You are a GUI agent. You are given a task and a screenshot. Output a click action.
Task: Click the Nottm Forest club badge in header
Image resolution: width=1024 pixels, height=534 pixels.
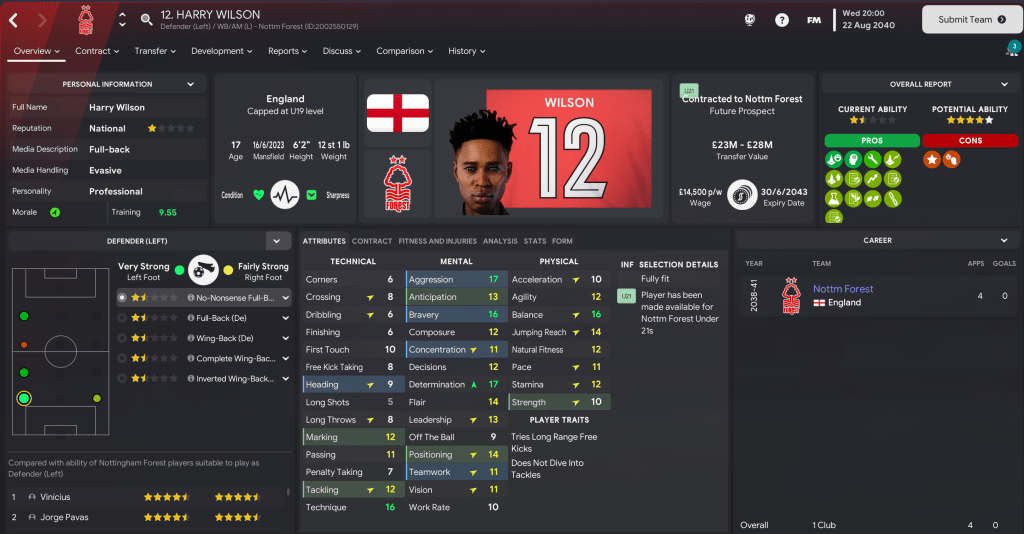click(x=86, y=20)
